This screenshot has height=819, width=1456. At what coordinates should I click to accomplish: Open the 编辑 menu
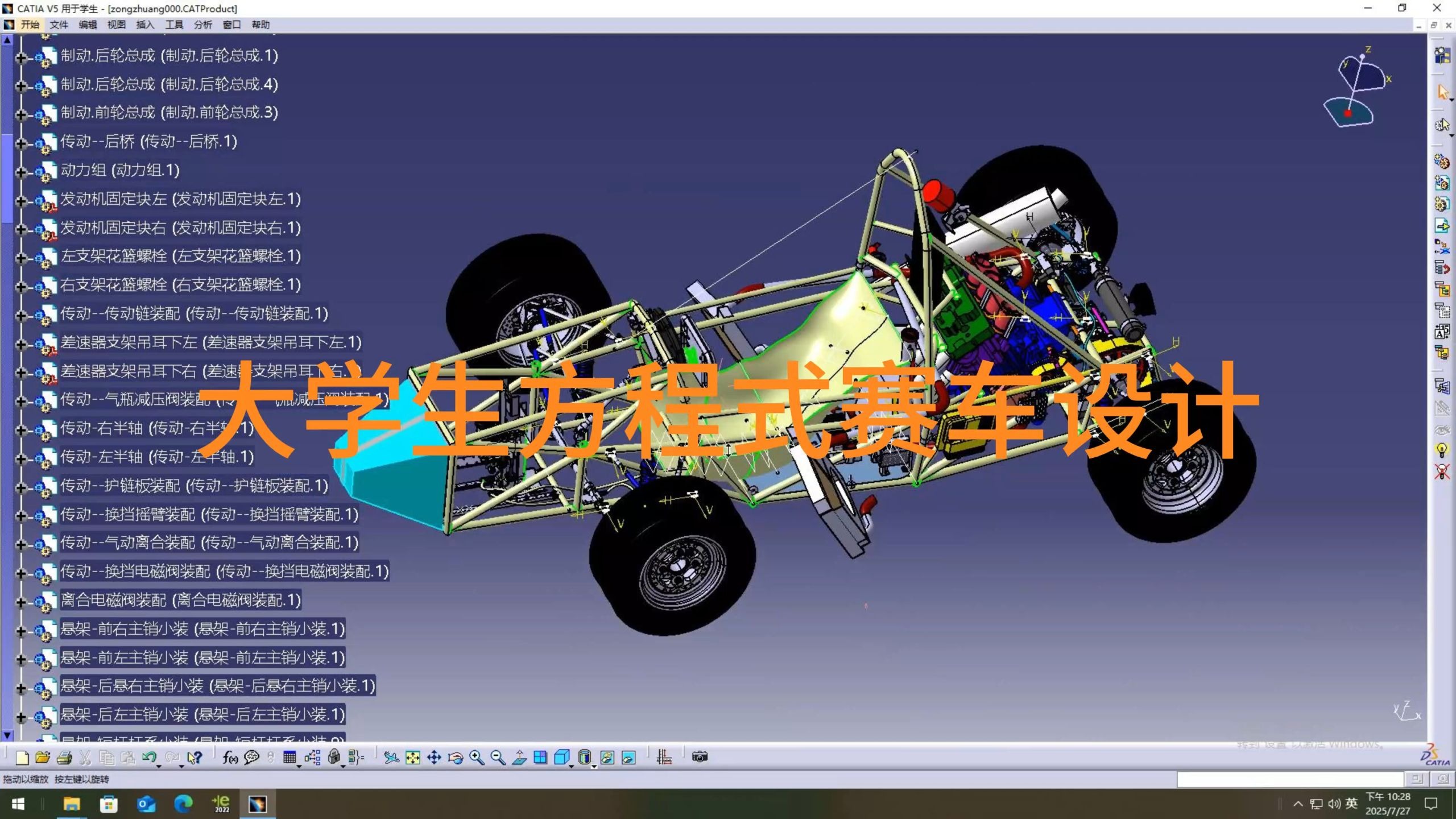pyautogui.click(x=88, y=24)
